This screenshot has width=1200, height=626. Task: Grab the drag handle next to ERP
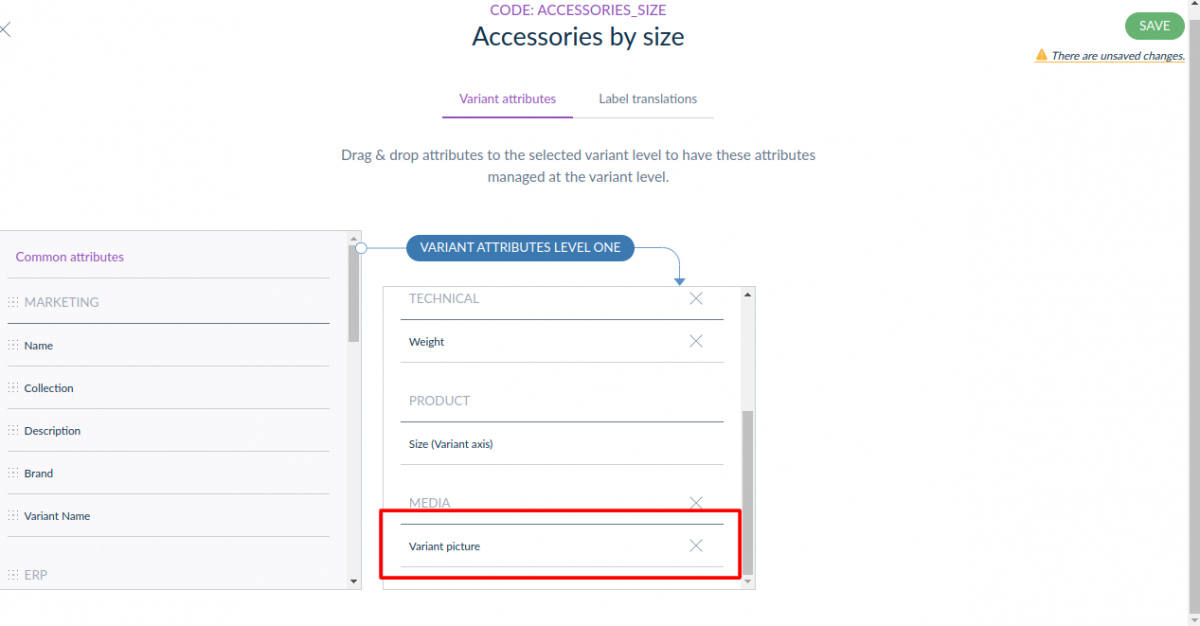14,574
